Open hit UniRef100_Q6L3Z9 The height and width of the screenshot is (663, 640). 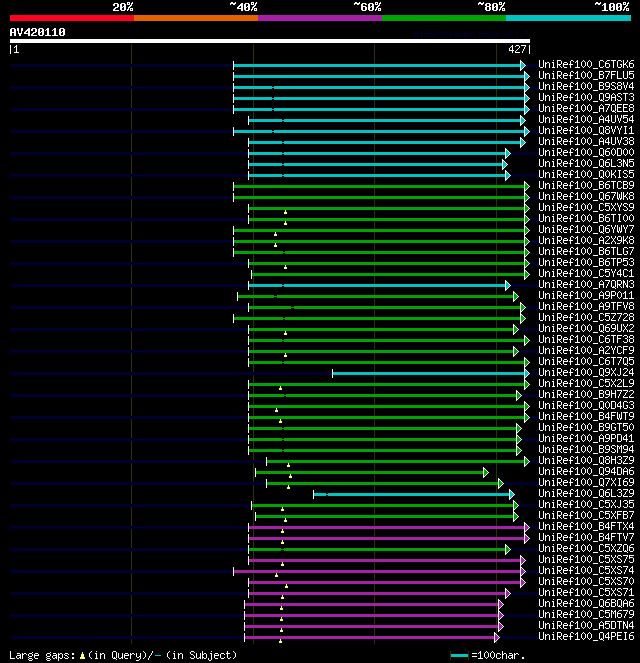[586, 493]
